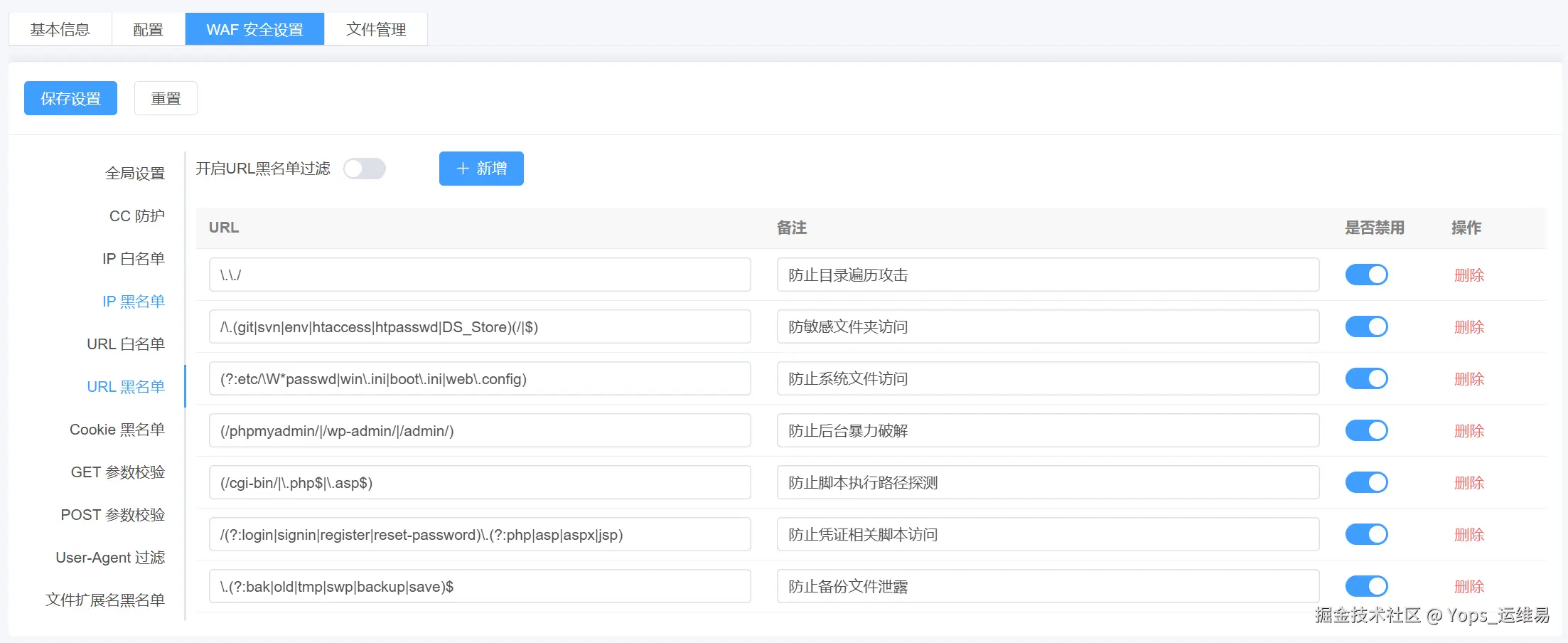Delete the 防止凭证相关脚本访问 rule

(x=1469, y=535)
